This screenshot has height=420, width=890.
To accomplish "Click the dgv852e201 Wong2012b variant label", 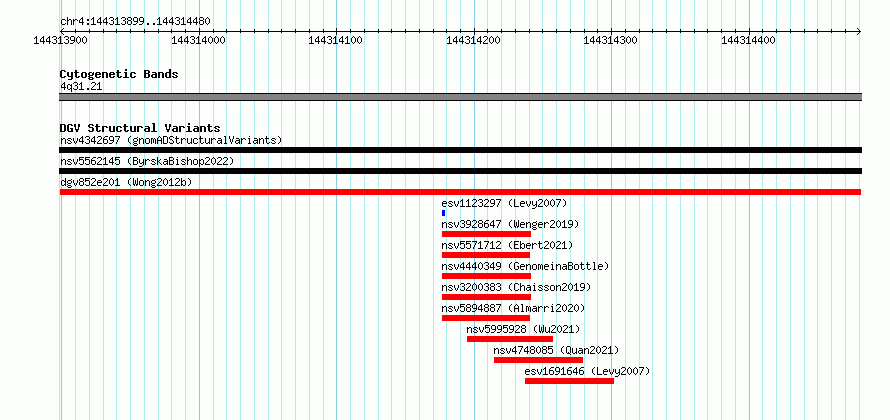I will (x=126, y=182).
